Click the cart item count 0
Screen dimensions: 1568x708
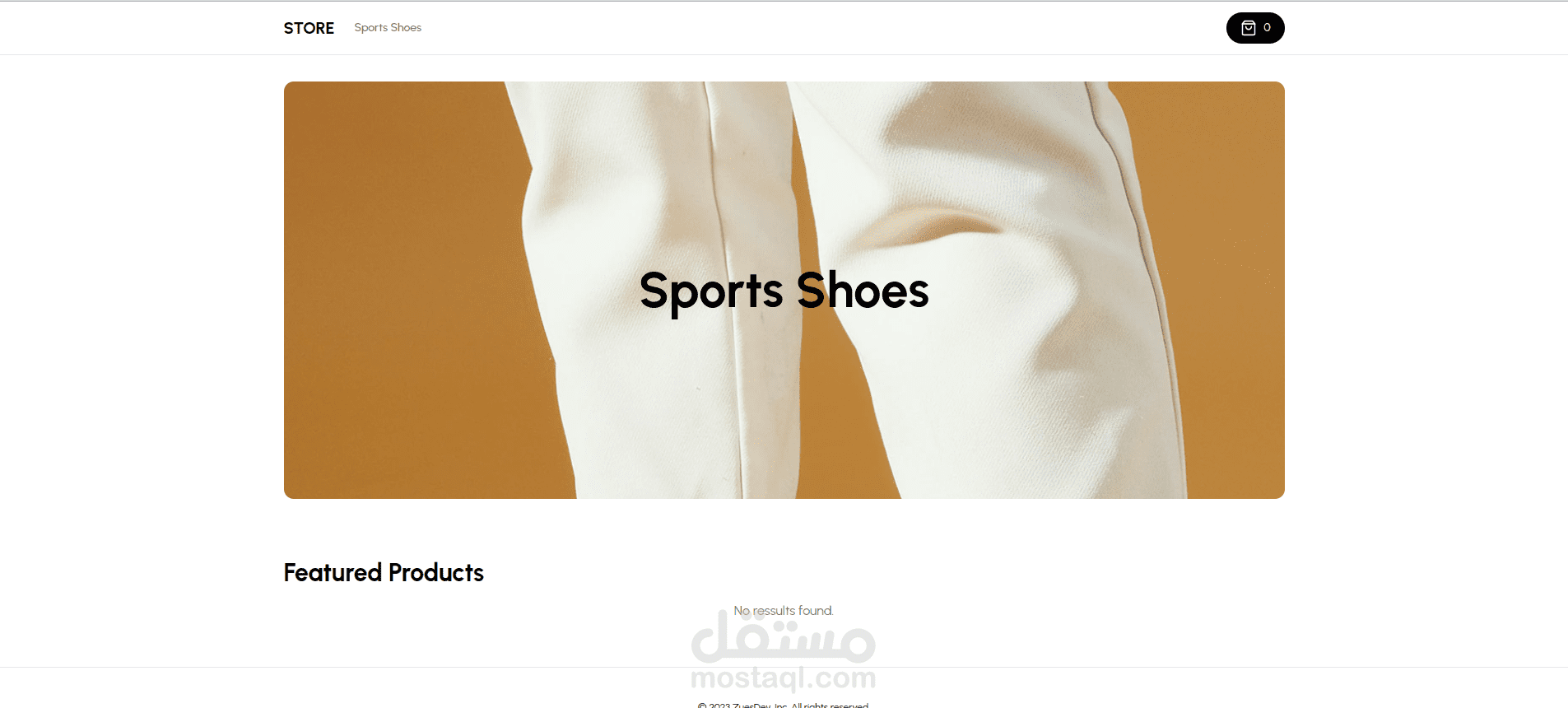tap(1267, 28)
